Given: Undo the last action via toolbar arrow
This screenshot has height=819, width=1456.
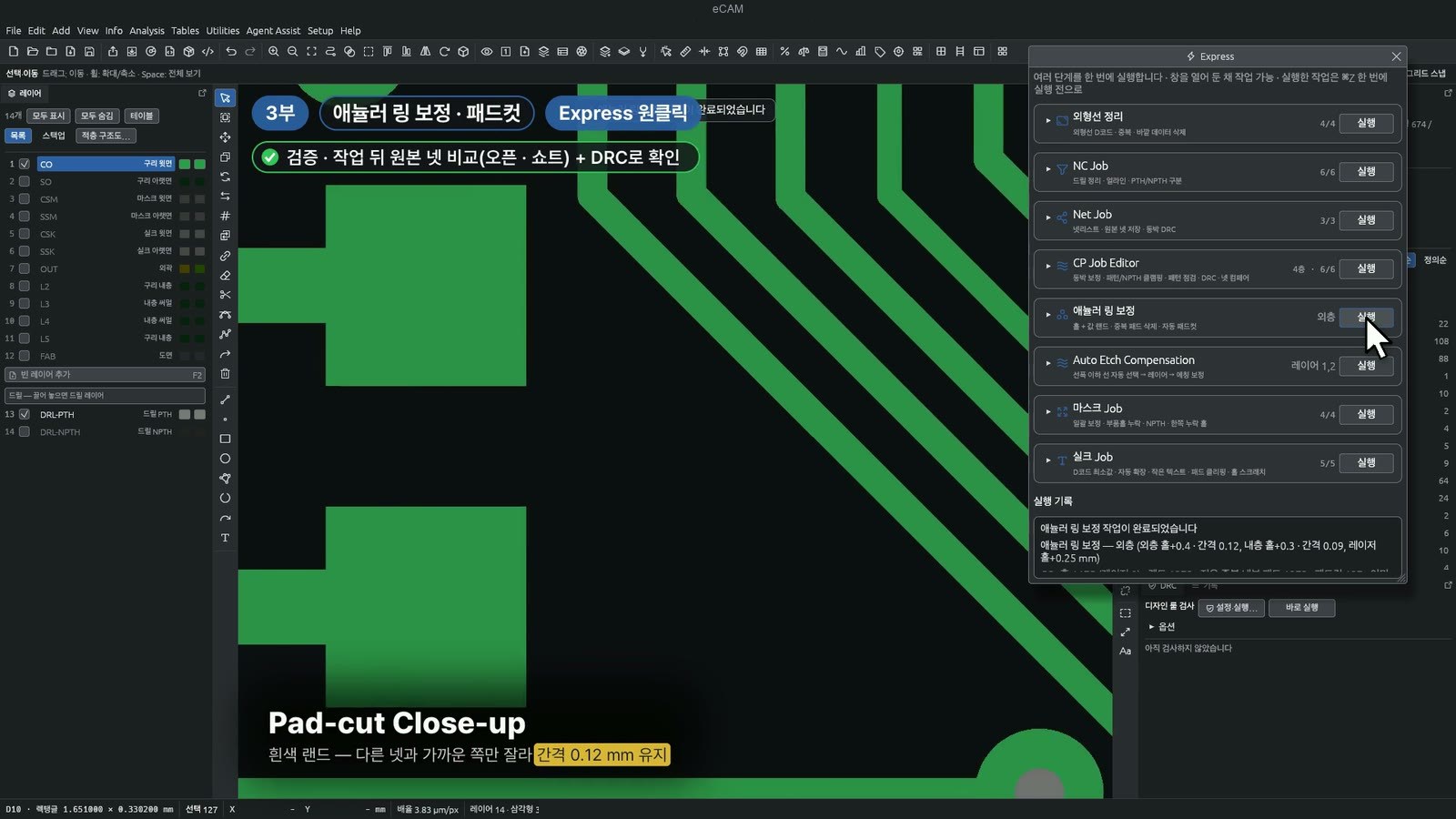Looking at the screenshot, I should tap(231, 52).
